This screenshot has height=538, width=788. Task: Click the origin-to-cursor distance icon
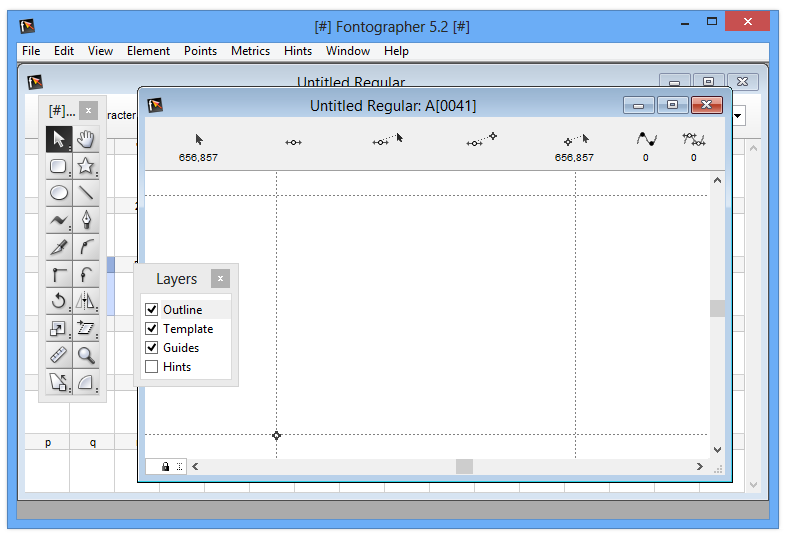[x=576, y=139]
